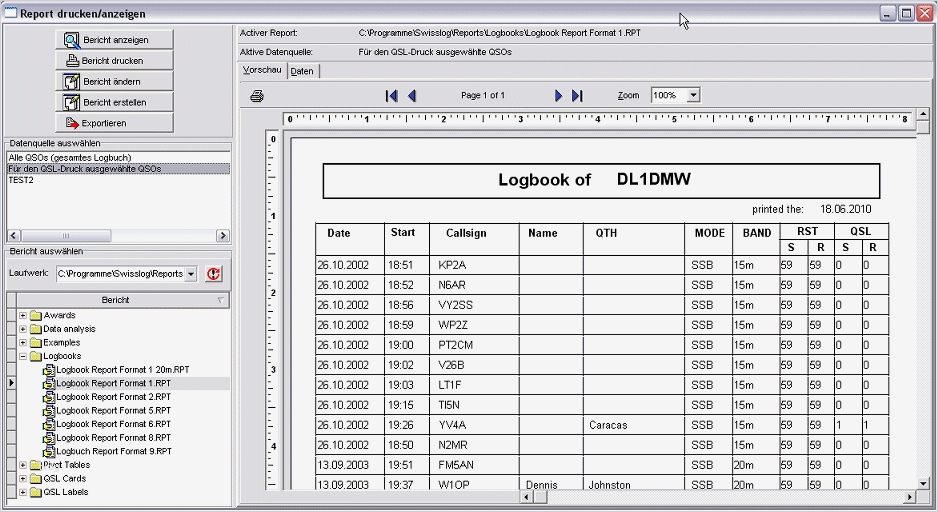Open the Laufwerk path dropdown
The width and height of the screenshot is (938, 512).
tap(191, 274)
